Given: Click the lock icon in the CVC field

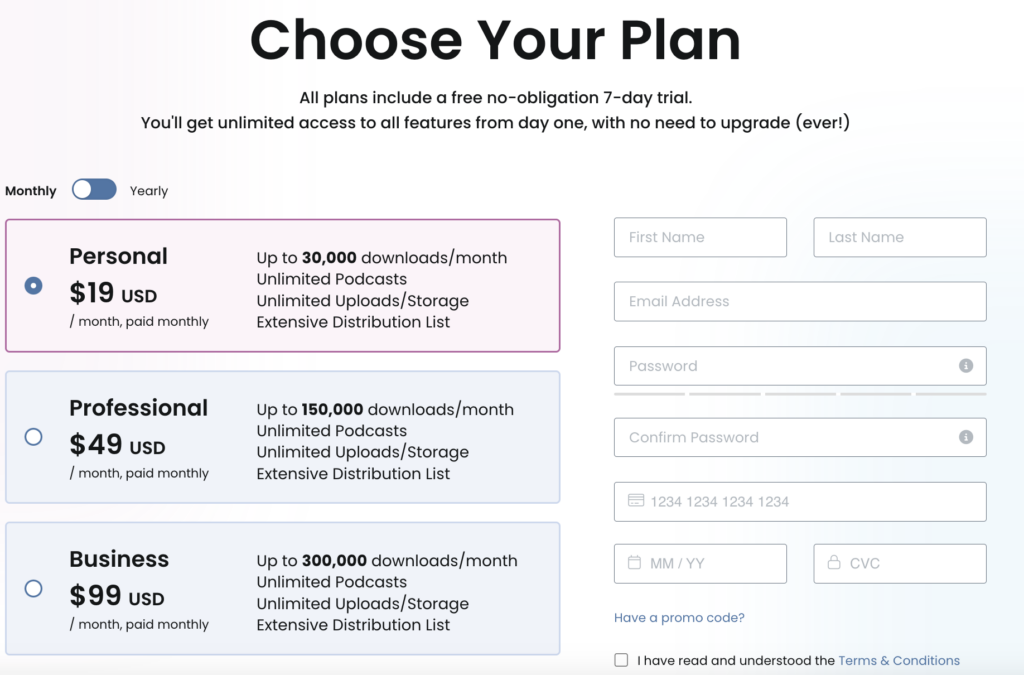Looking at the screenshot, I should click(834, 563).
